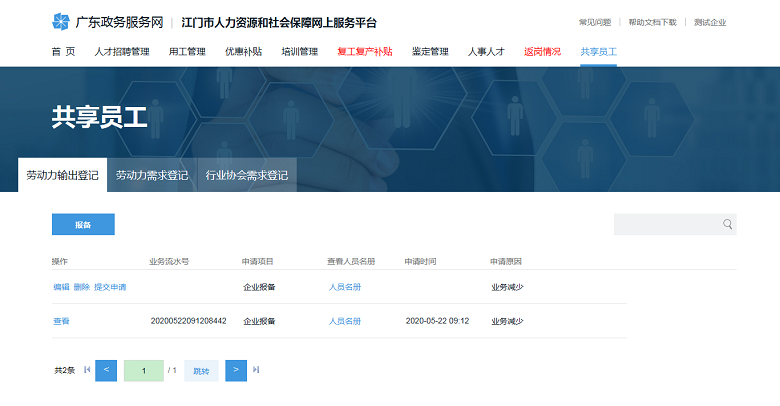The height and width of the screenshot is (406, 780).
Task: Go to last page arrow icon
Action: [256, 370]
